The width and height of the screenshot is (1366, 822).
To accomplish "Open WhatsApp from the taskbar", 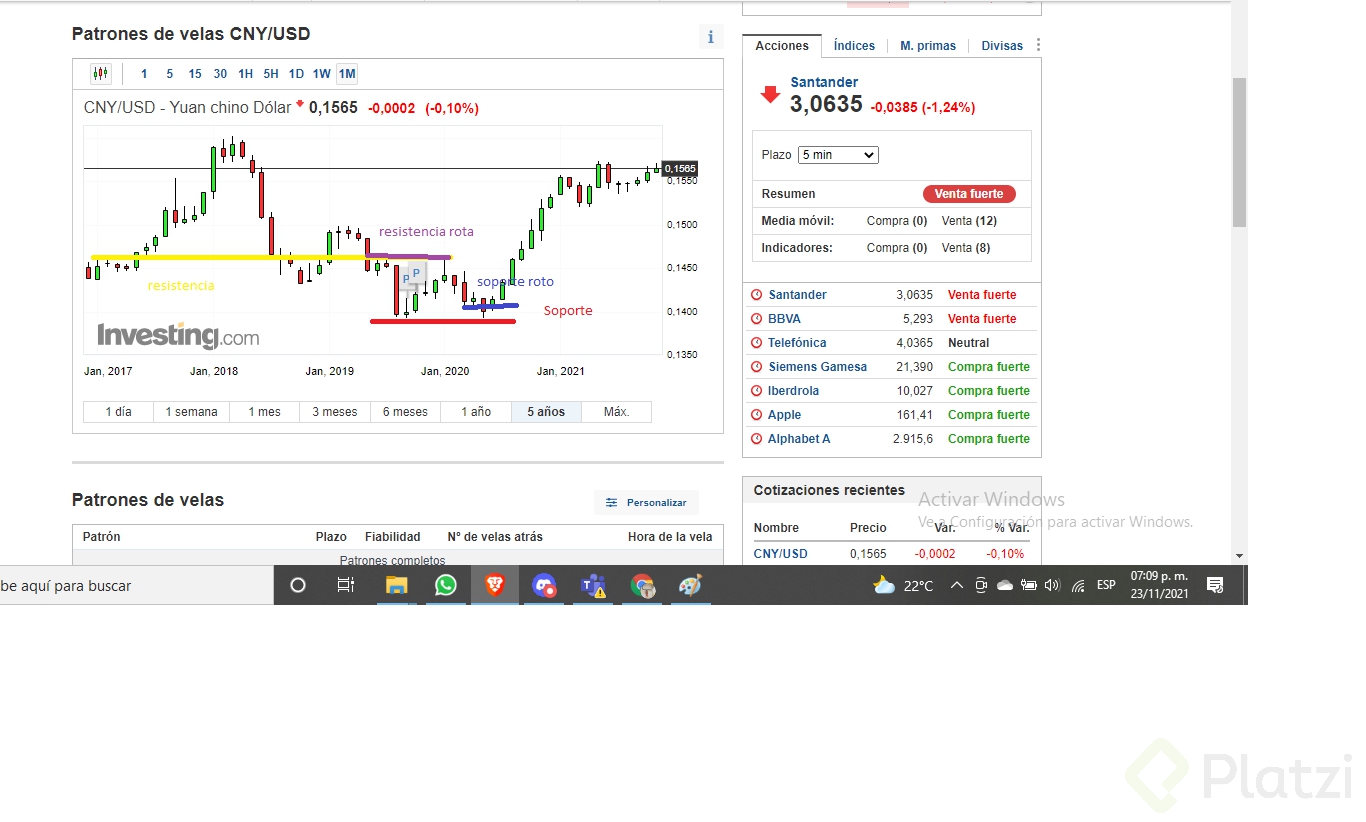I will pyautogui.click(x=445, y=586).
